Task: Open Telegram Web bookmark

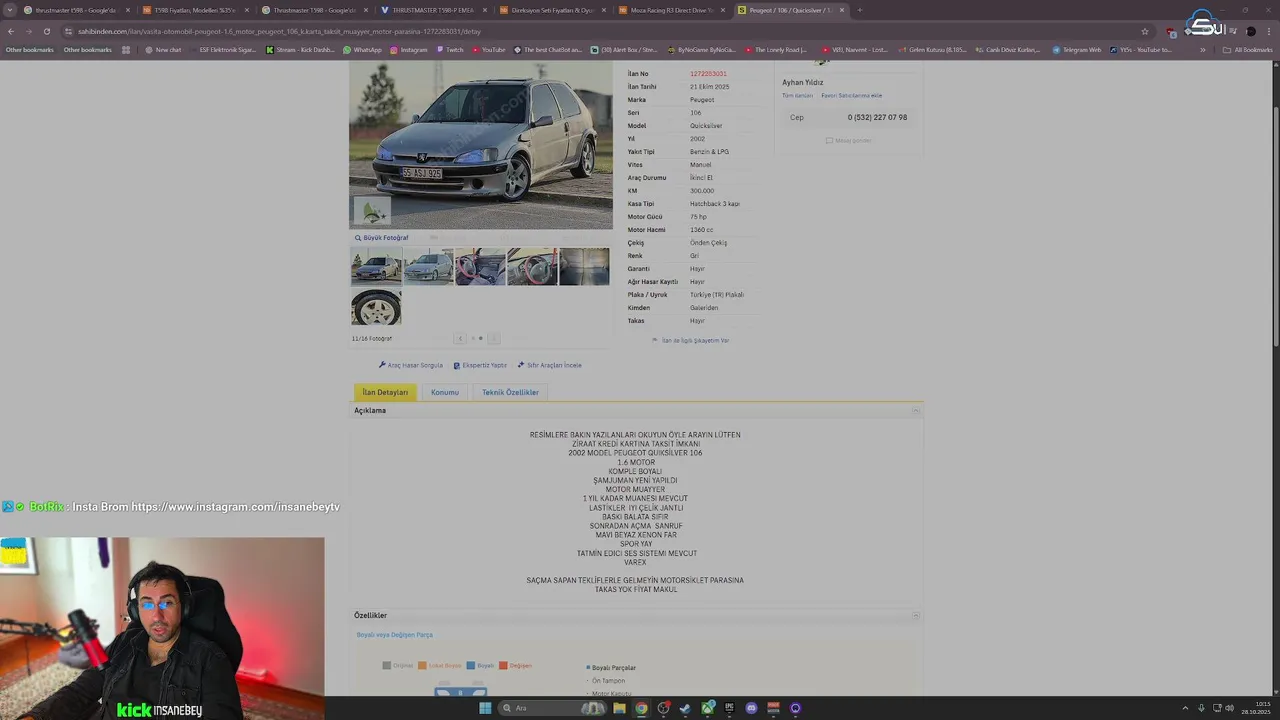Action: (x=1076, y=50)
